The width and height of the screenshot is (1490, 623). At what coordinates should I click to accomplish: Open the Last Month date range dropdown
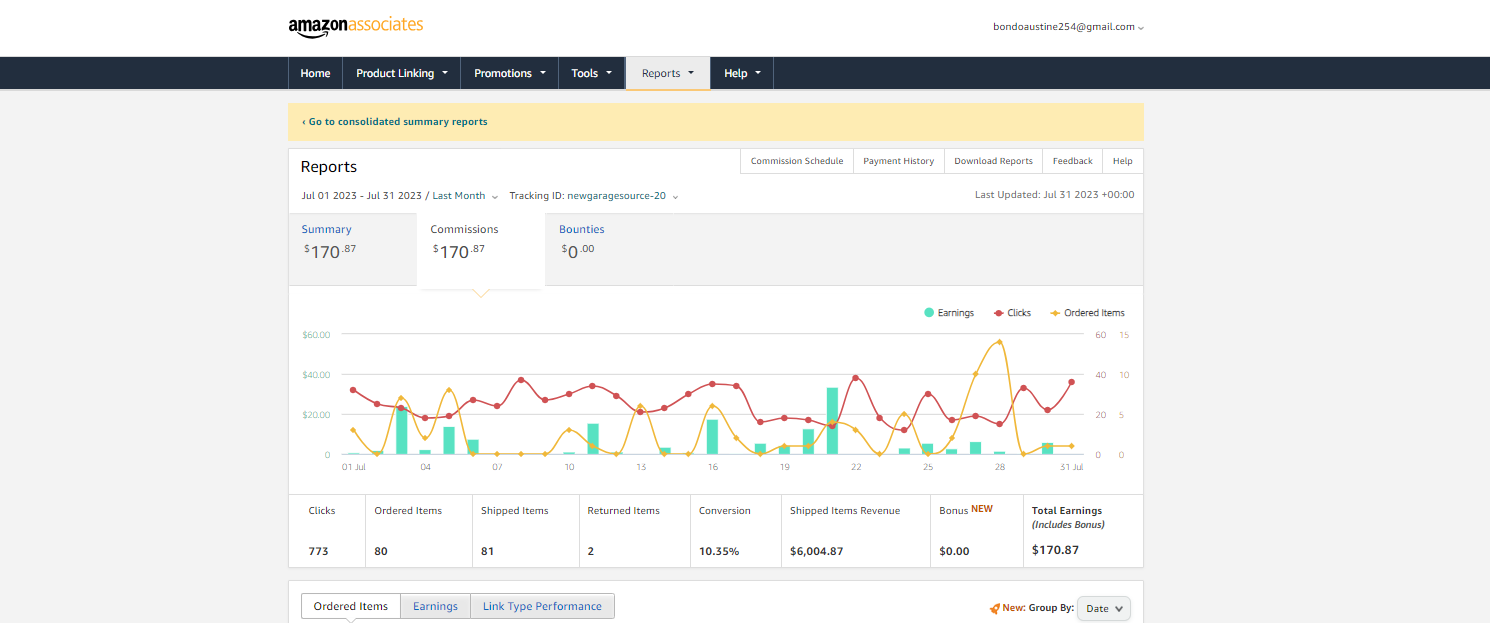coord(465,196)
